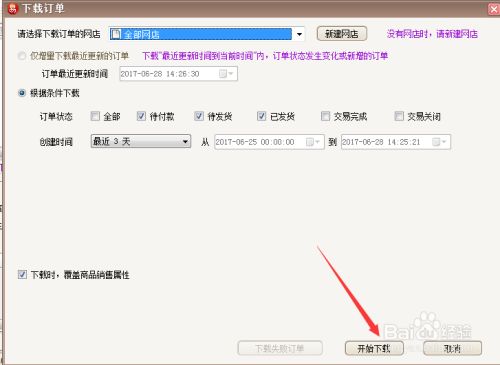The image size is (500, 365).
Task: Select 仅增量下载最近更新的订单 radio button
Action: click(22, 56)
